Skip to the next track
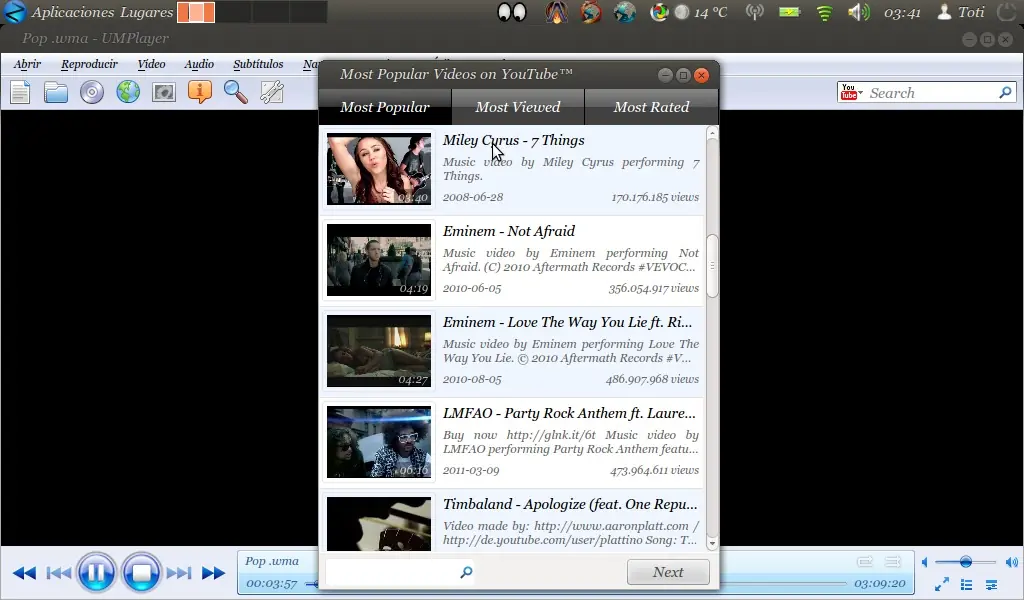1024x600 pixels. click(178, 573)
